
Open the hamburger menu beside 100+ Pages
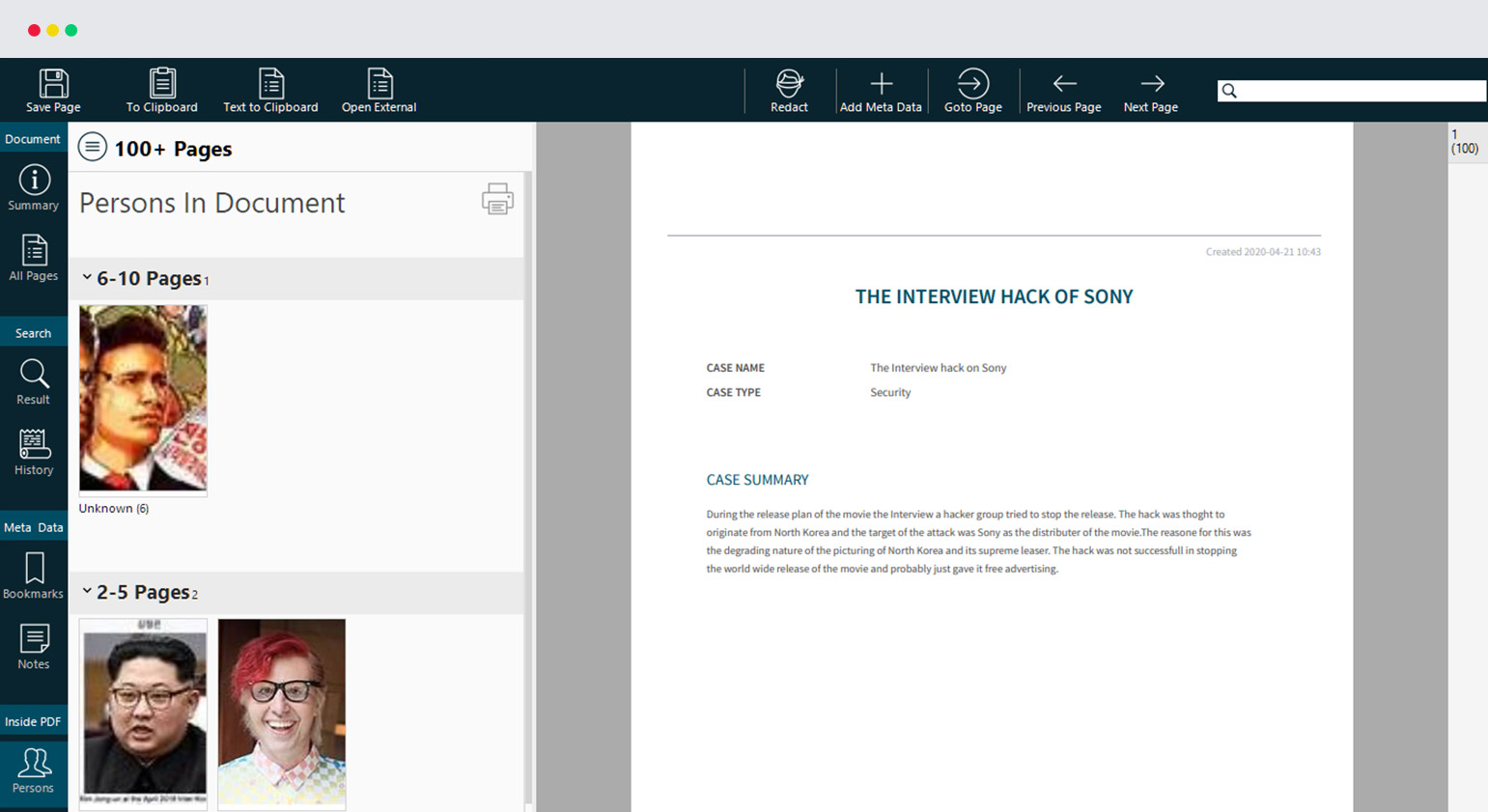click(93, 147)
